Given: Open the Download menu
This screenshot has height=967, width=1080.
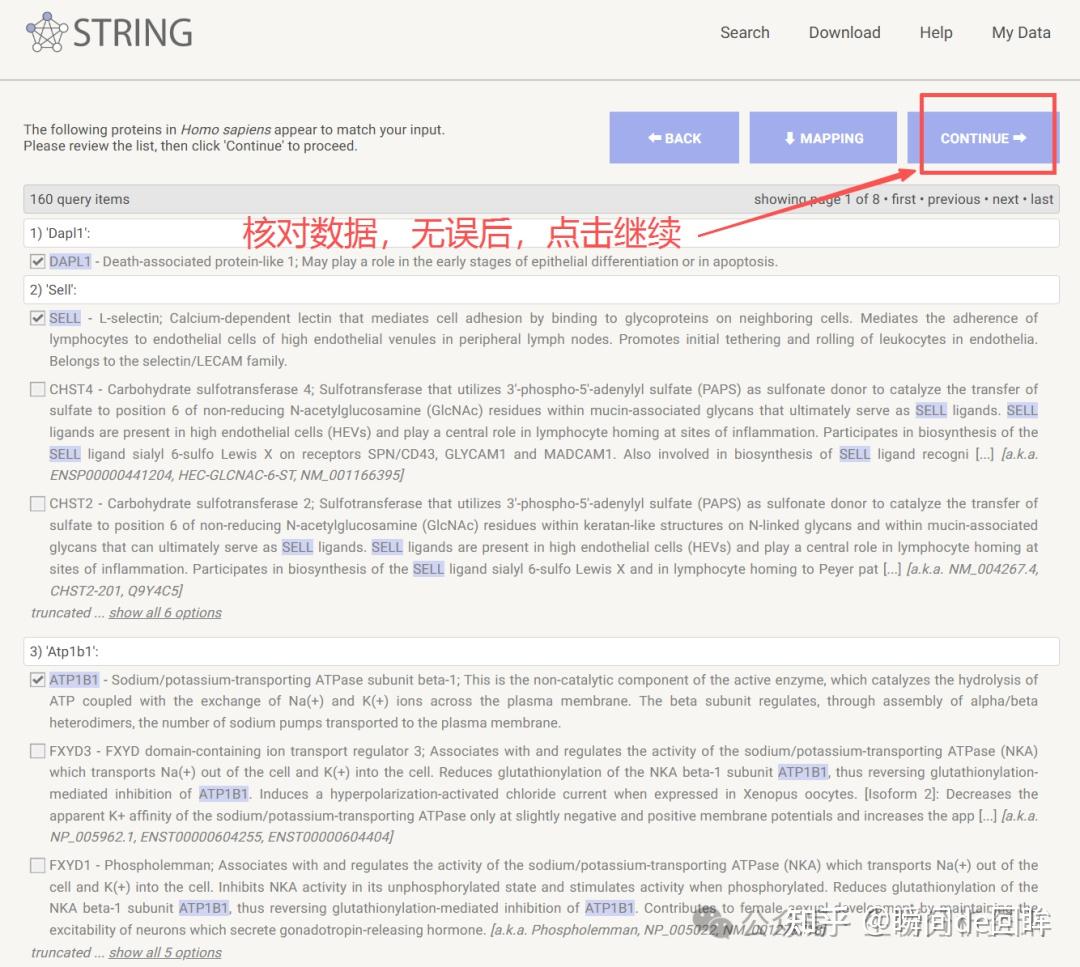Looking at the screenshot, I should click(844, 32).
